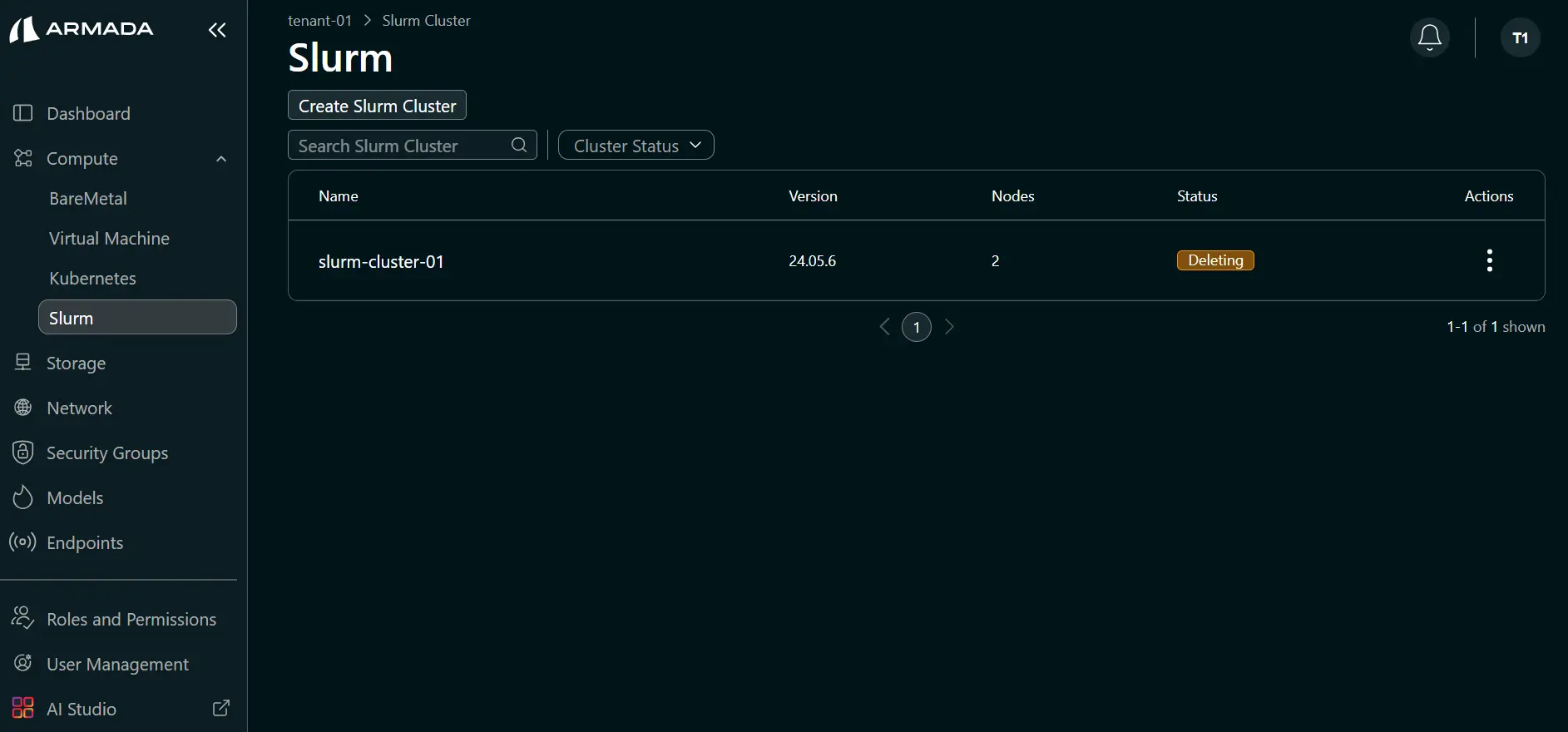1568x732 pixels.
Task: Open actions kebab menu for slurm-cluster-01
Action: click(x=1490, y=260)
